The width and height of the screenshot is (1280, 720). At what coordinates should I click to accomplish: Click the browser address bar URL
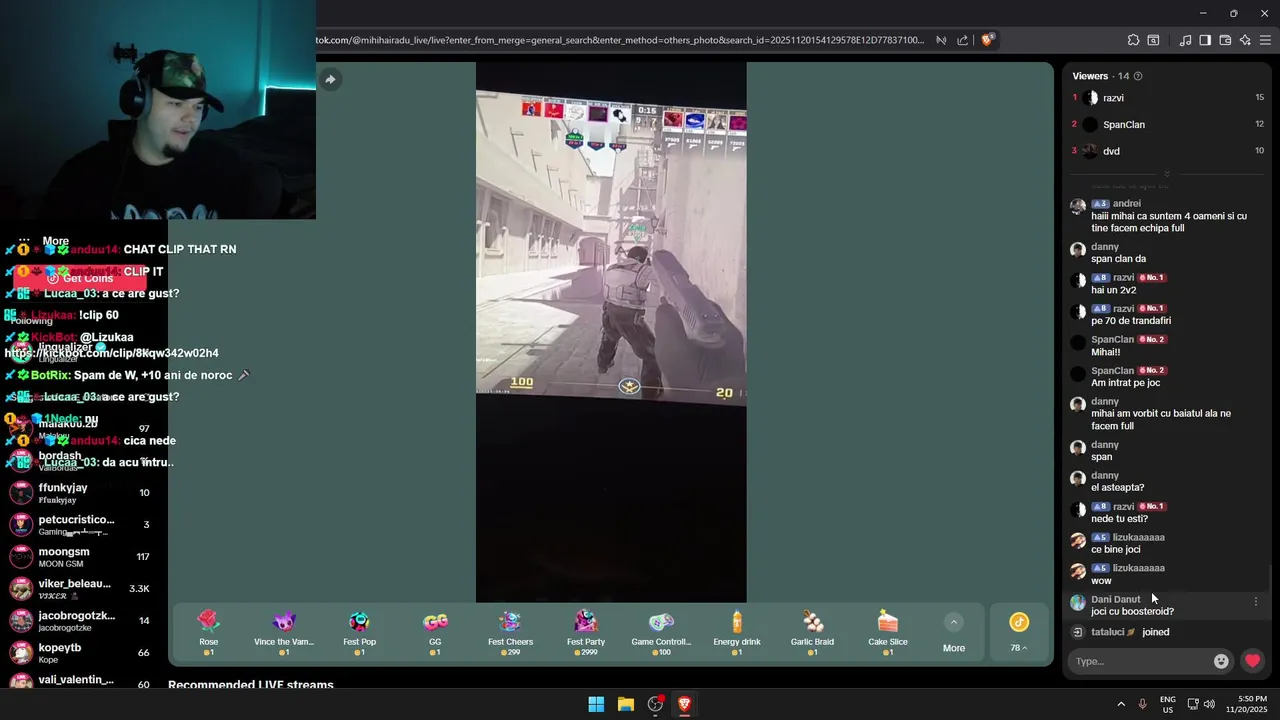[x=620, y=40]
